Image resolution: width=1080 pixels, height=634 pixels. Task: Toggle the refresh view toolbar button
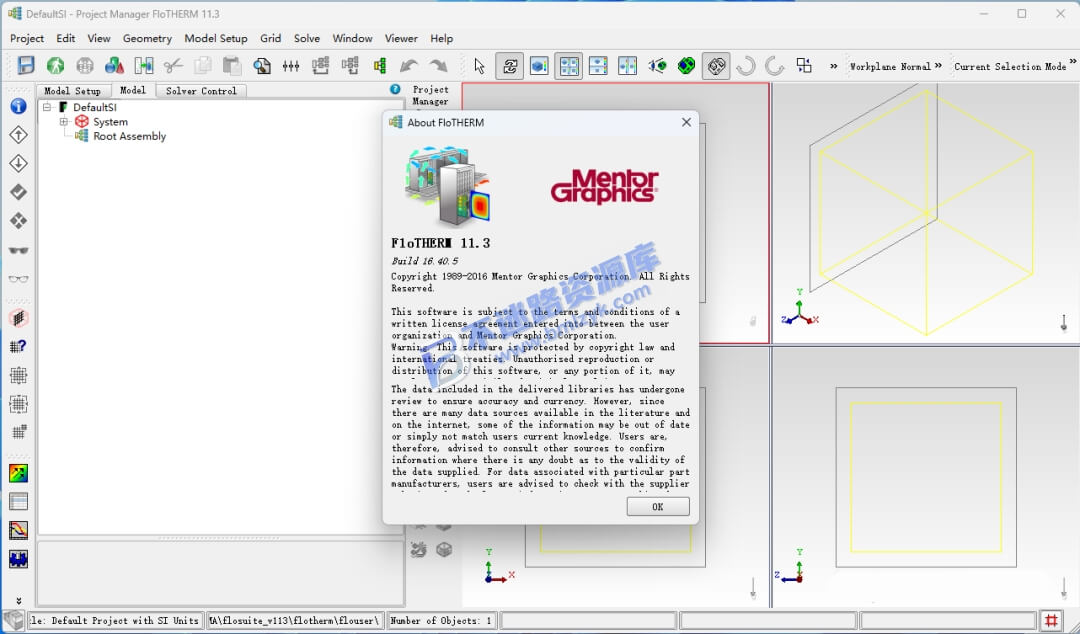point(510,66)
